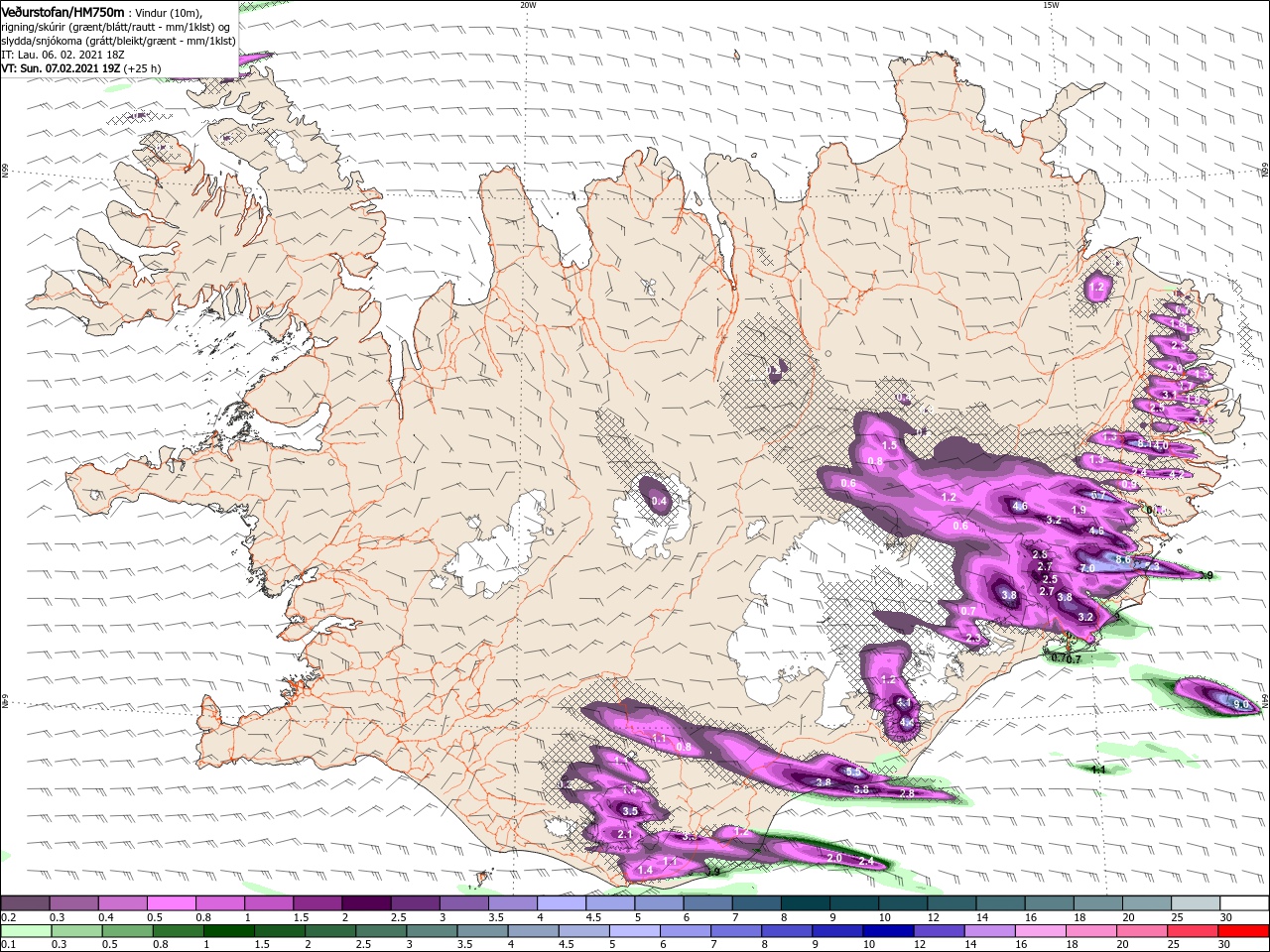Image resolution: width=1270 pixels, height=952 pixels.
Task: Select bright red lower swatch labeled 30
Action: 1243,931
